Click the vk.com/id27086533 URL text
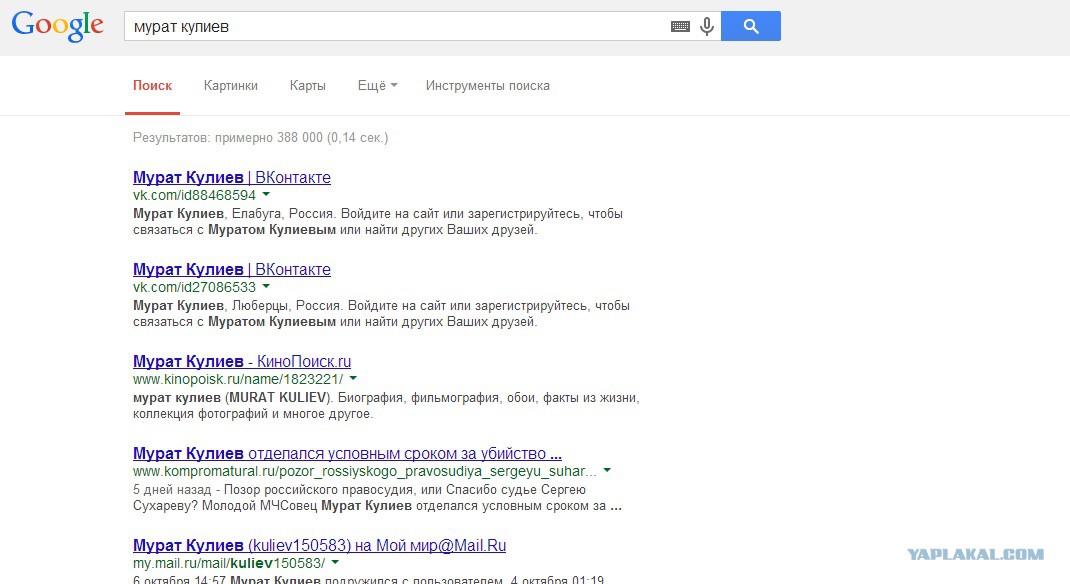Screen dimensions: 1070x584 pyautogui.click(x=194, y=287)
